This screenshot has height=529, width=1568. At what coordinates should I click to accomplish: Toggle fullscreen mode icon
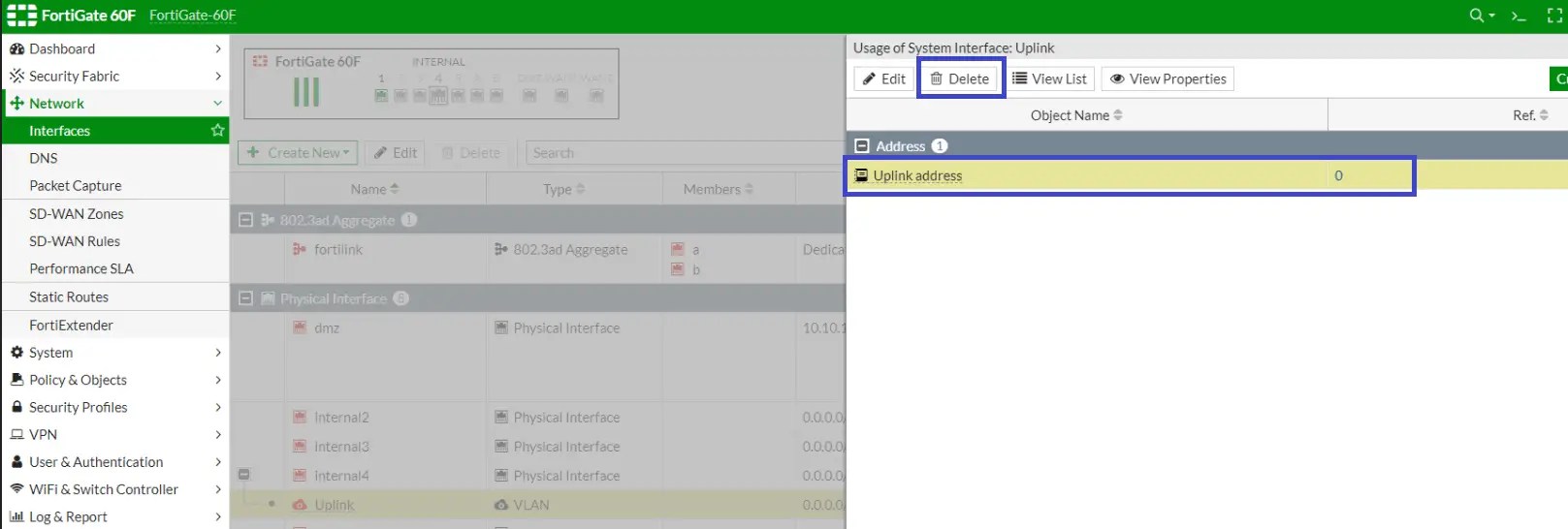[x=1554, y=16]
